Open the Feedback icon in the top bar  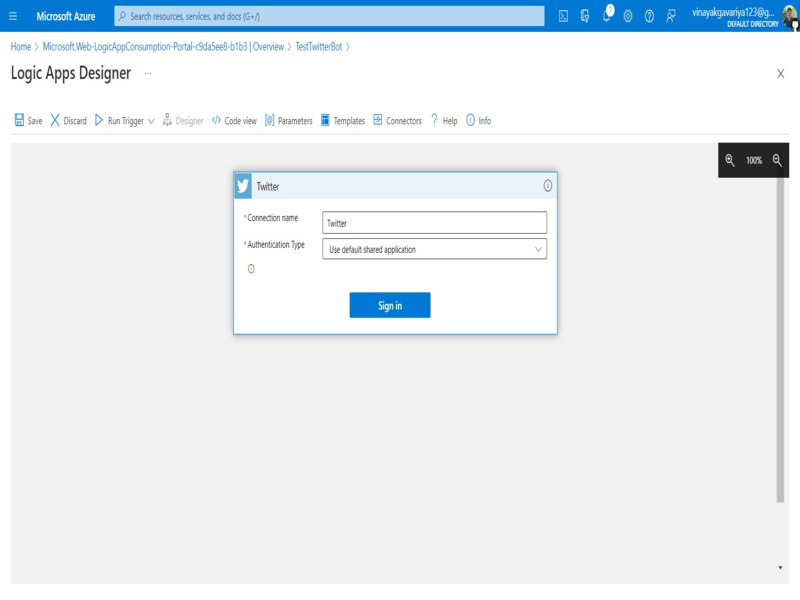[x=670, y=16]
